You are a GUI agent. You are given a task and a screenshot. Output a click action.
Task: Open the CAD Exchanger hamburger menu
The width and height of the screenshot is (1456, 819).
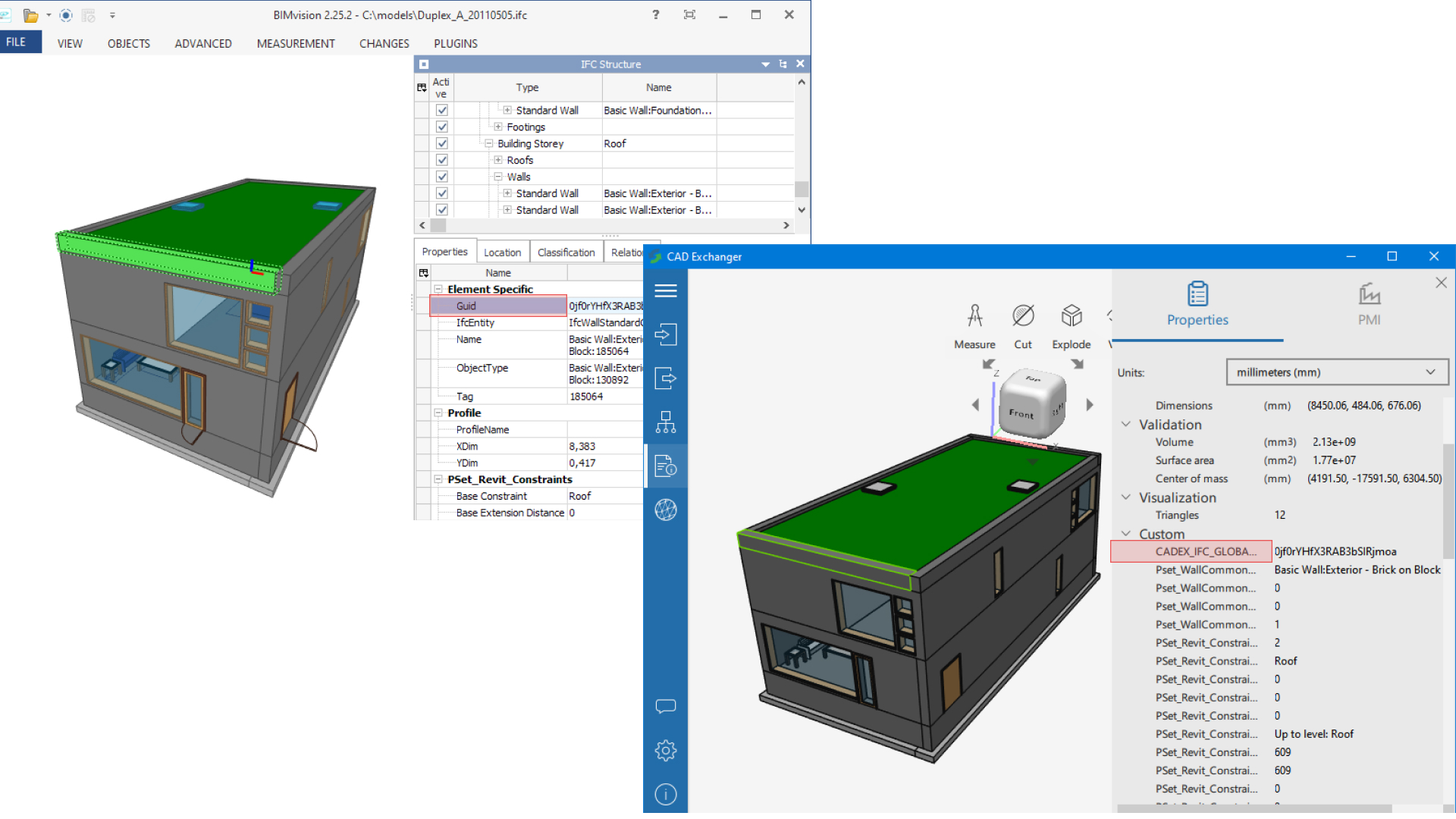tap(666, 291)
